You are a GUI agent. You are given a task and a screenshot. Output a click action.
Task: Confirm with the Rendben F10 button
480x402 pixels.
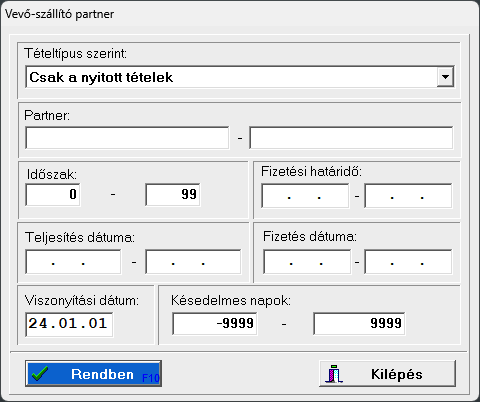point(93,373)
